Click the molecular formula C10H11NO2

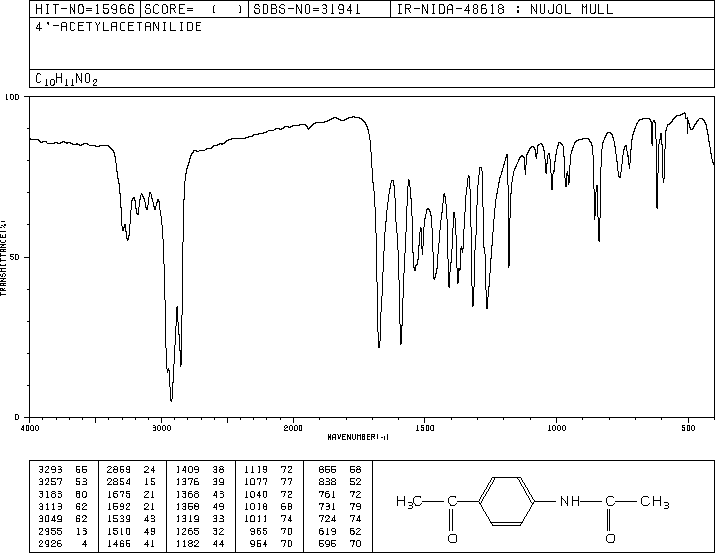(66, 79)
